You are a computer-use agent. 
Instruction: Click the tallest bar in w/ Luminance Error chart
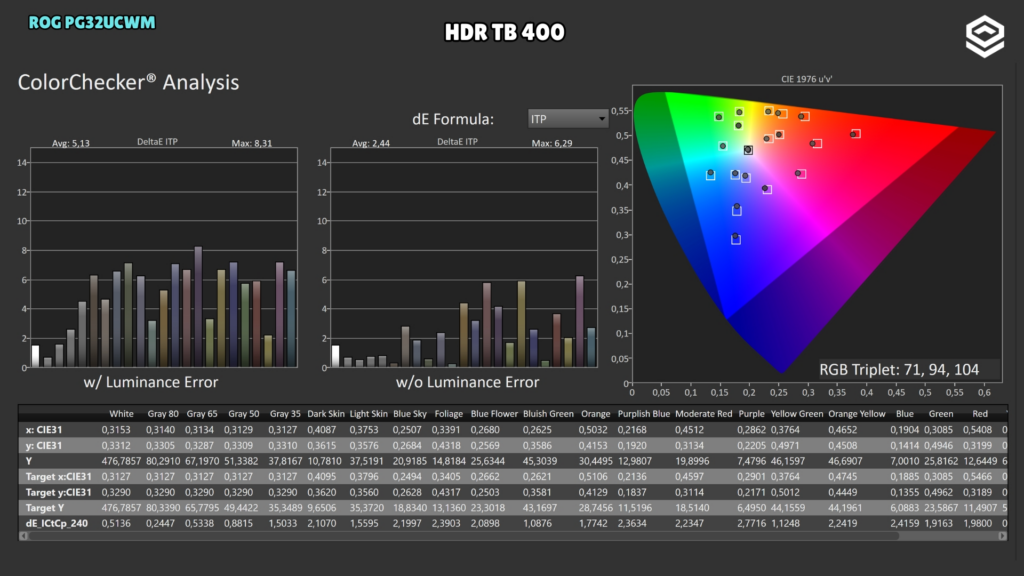coord(199,307)
